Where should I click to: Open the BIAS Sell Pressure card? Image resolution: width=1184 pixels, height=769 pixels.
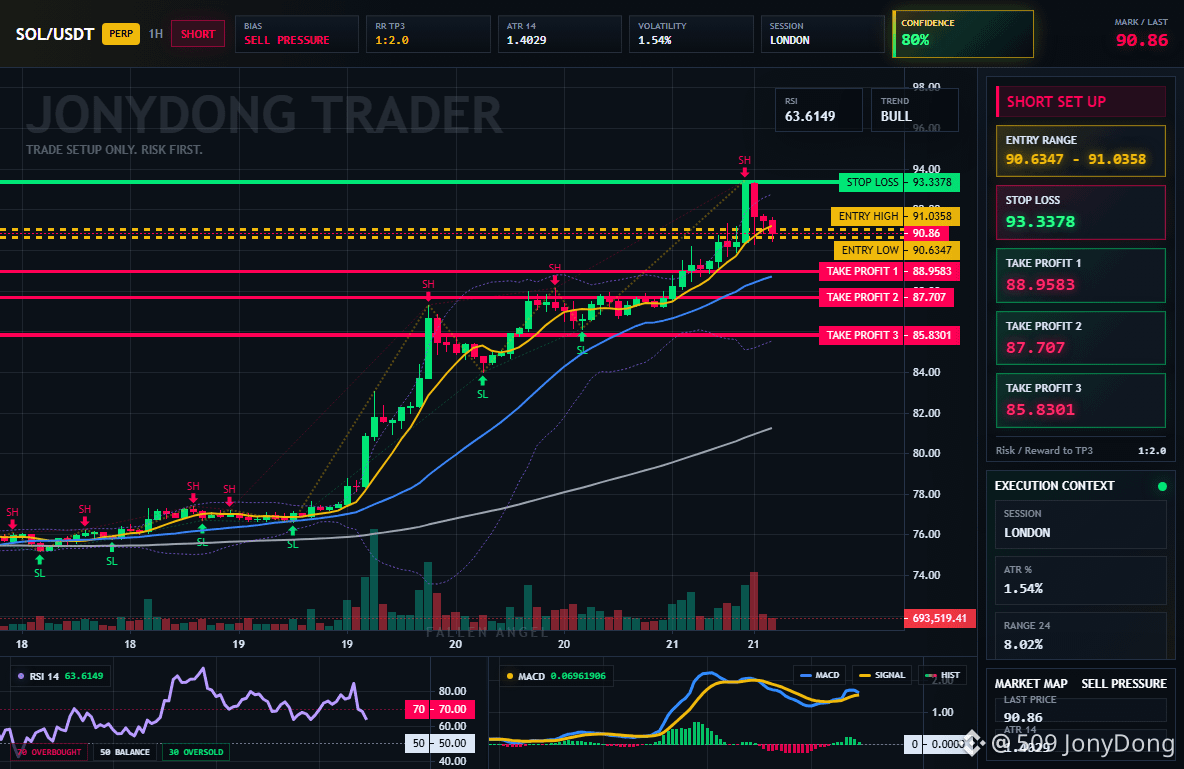297,34
